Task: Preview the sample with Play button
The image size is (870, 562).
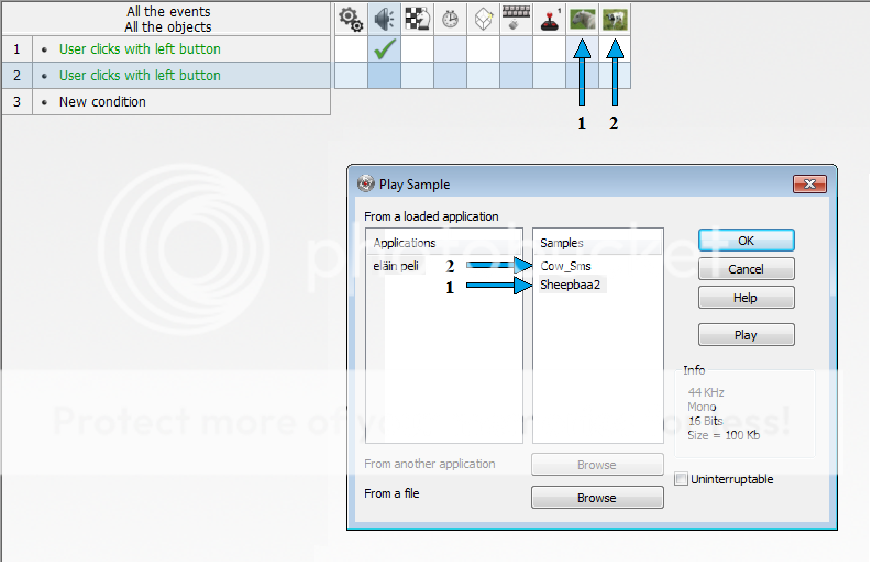Action: (x=745, y=335)
